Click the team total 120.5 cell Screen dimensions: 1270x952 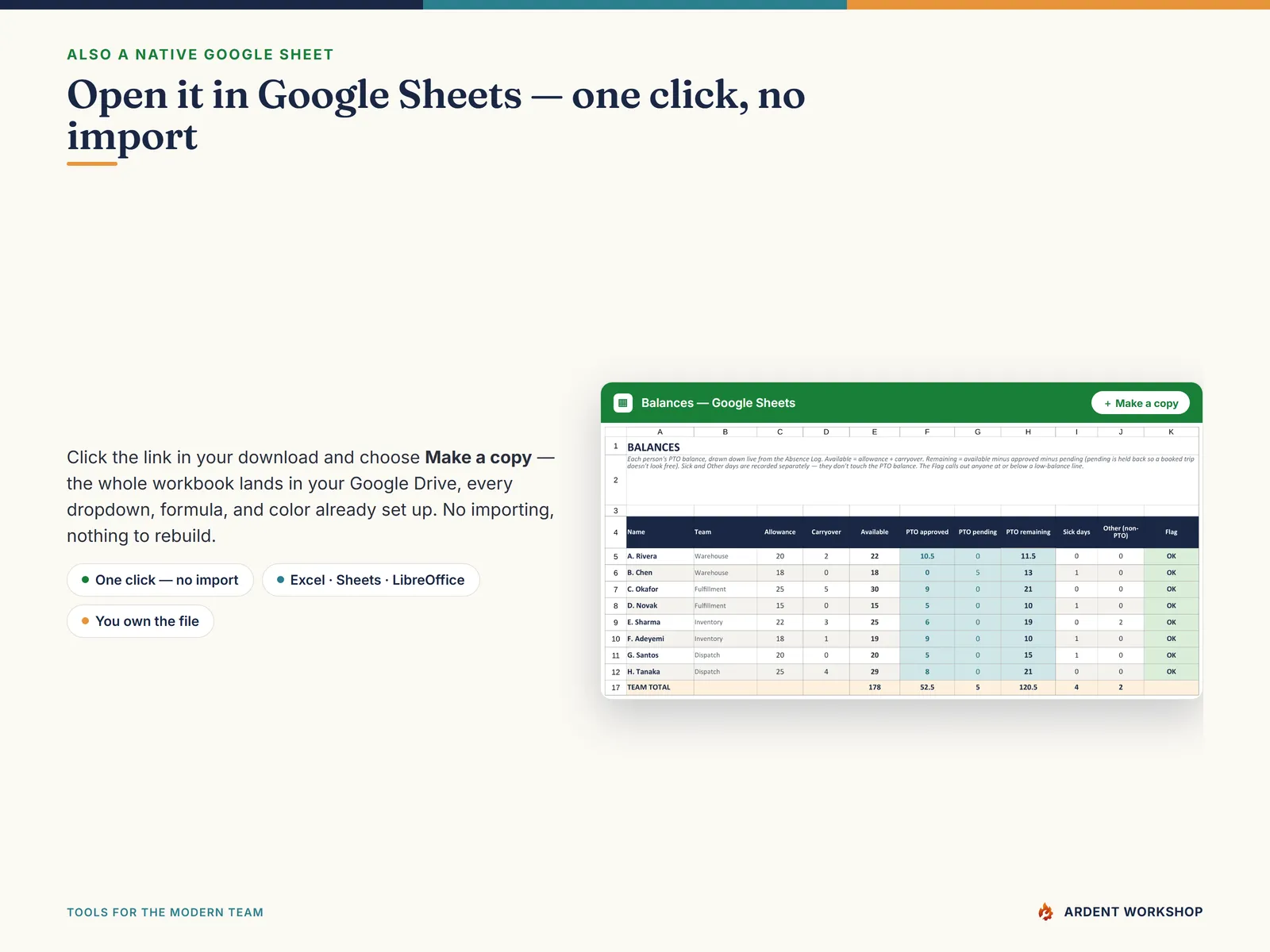1028,688
